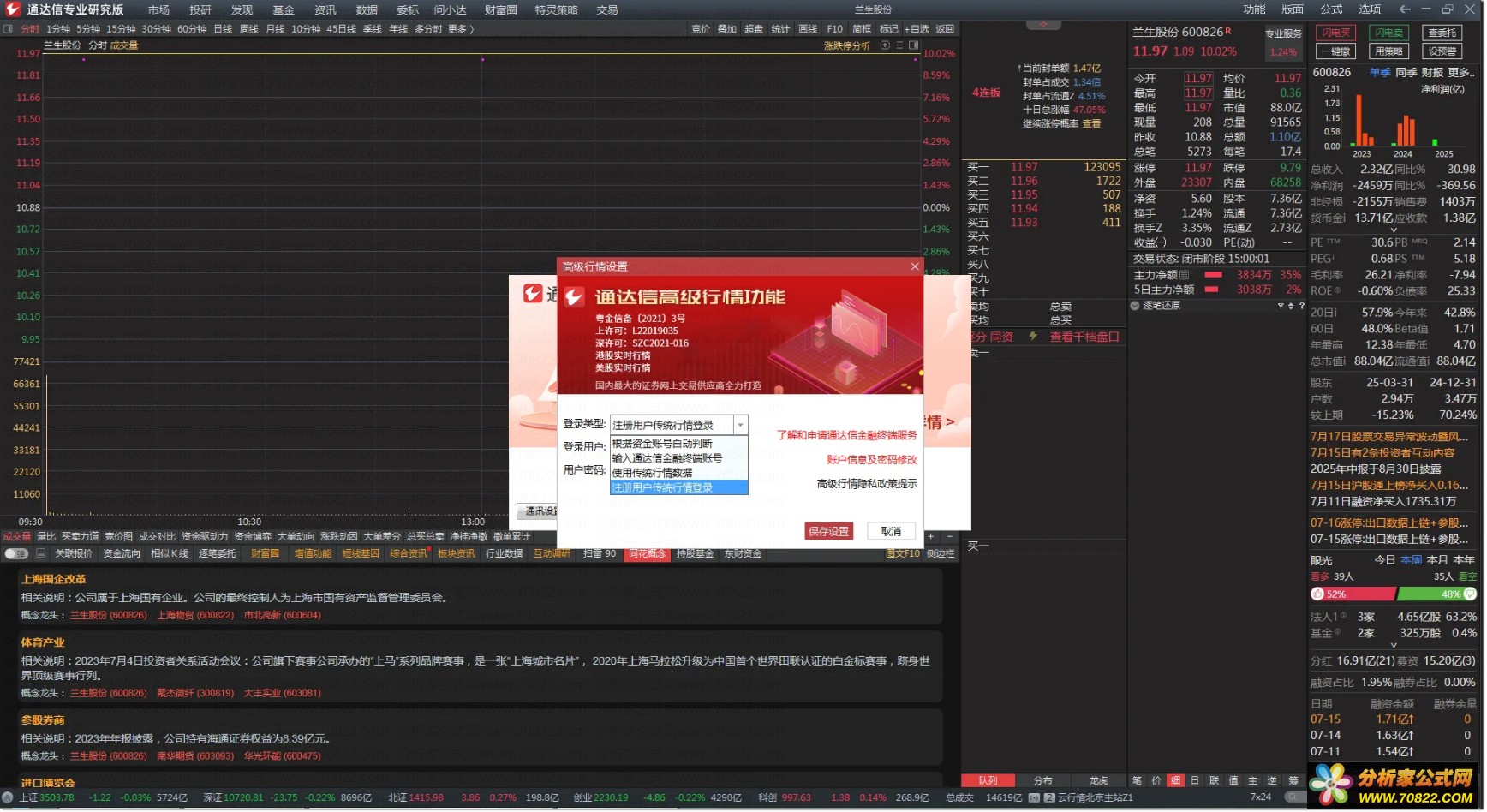Click the 闪电买 quick buy button
The image size is (1487, 812).
[x=1336, y=33]
